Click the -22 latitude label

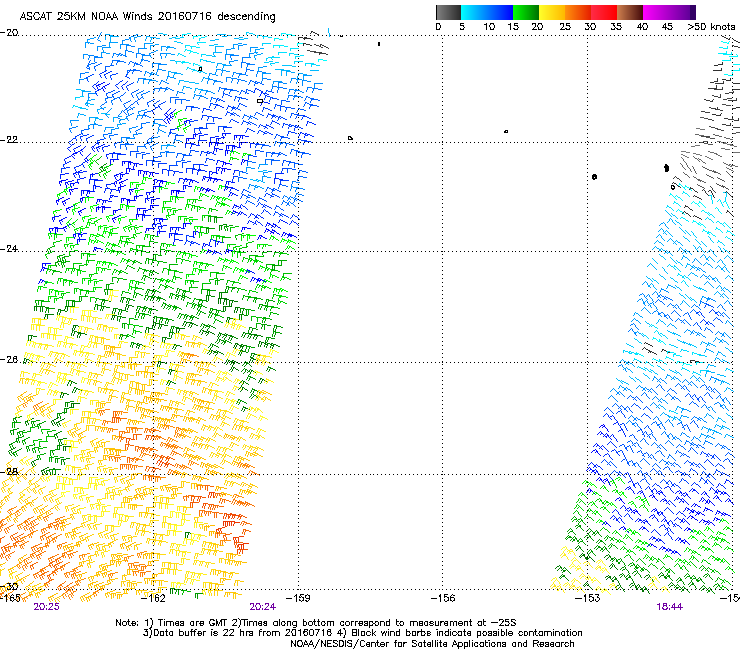point(9,140)
